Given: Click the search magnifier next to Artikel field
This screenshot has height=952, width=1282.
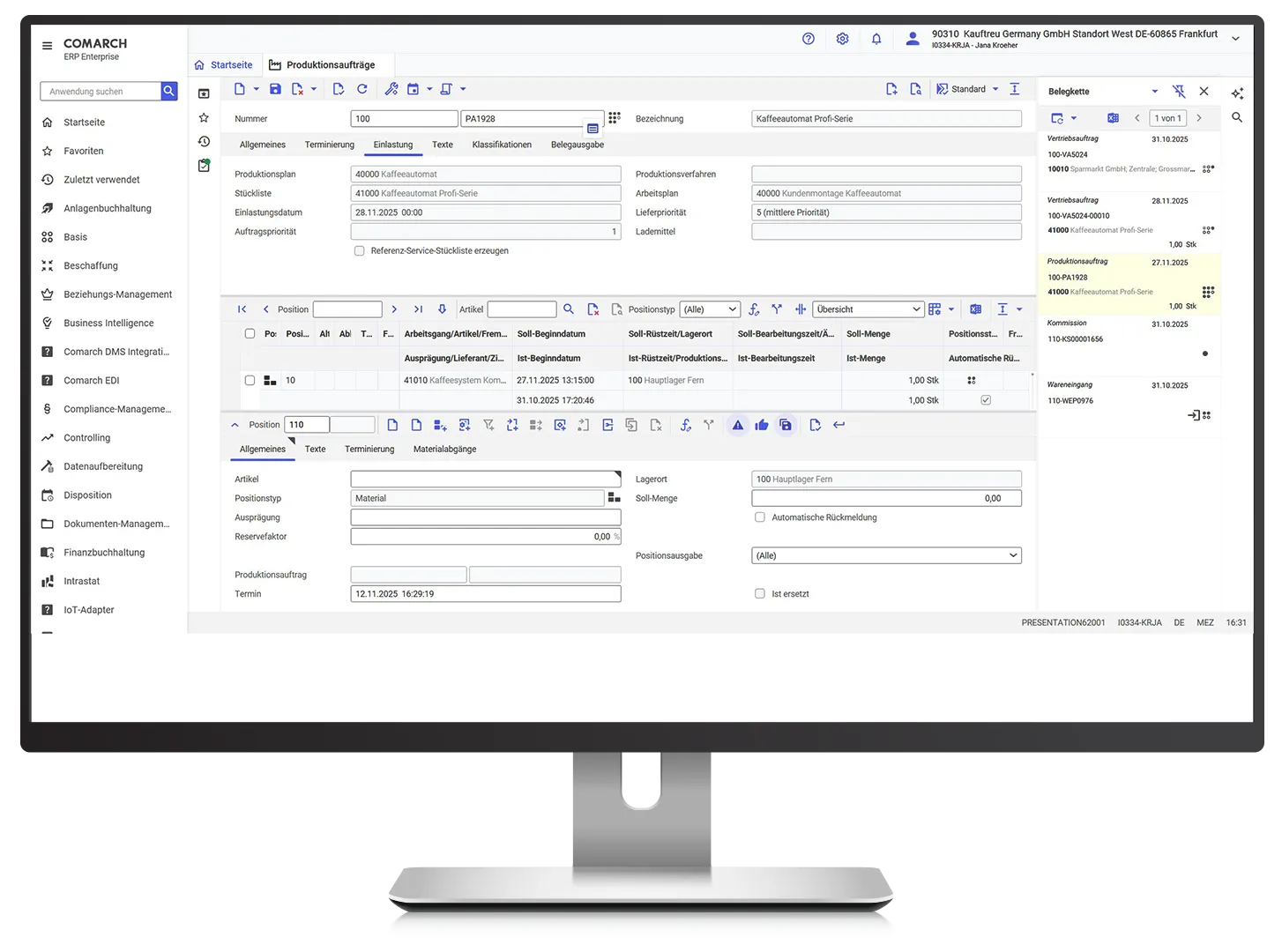Looking at the screenshot, I should click(569, 309).
